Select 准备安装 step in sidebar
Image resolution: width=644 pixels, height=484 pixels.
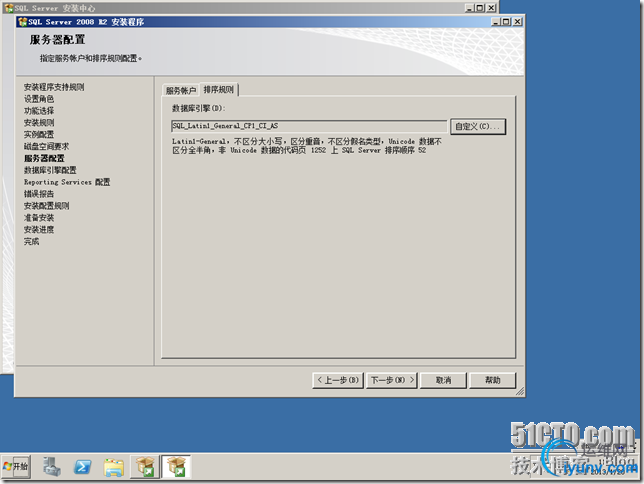pos(39,218)
